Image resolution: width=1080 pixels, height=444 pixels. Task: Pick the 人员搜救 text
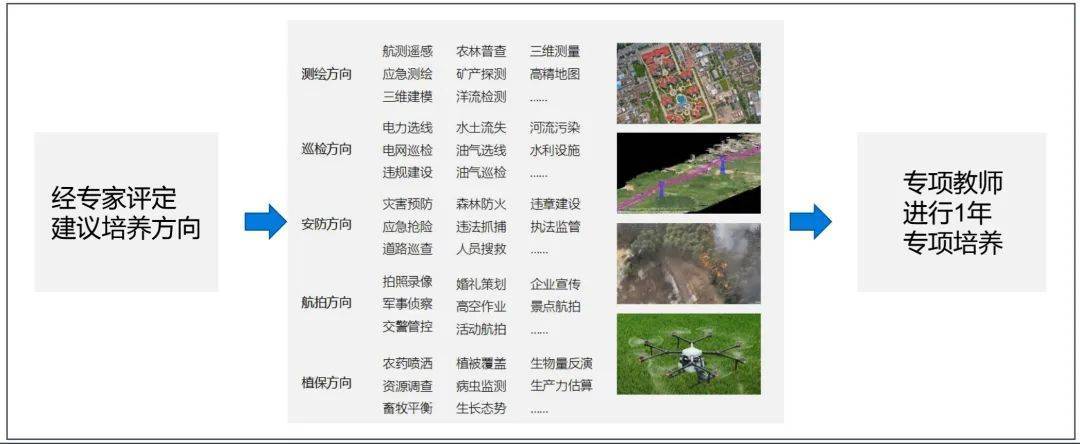pyautogui.click(x=481, y=249)
